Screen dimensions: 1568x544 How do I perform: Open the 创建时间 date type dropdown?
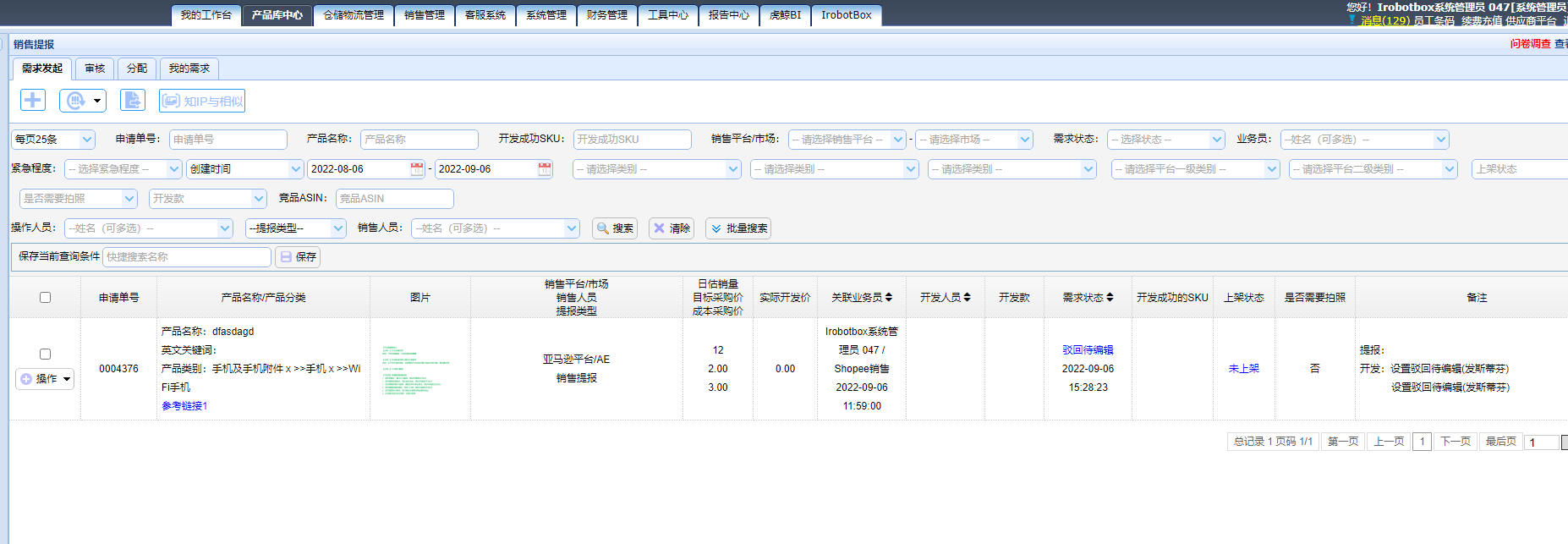pyautogui.click(x=244, y=169)
